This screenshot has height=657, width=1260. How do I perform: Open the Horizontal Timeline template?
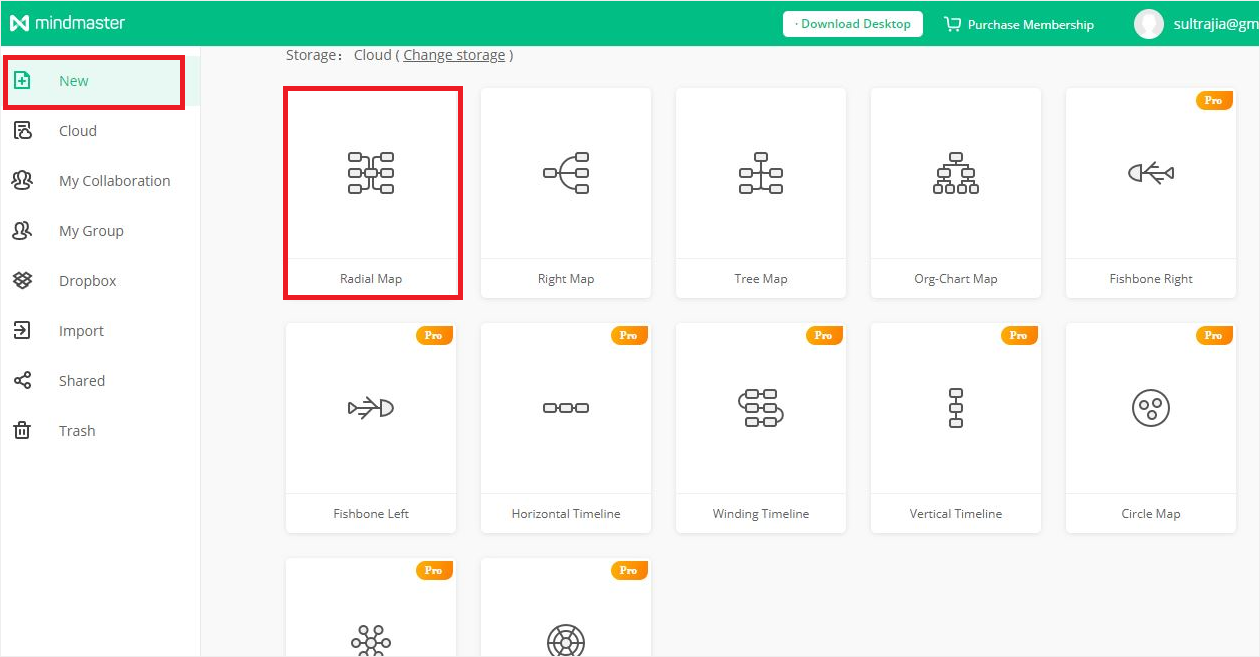click(x=566, y=408)
